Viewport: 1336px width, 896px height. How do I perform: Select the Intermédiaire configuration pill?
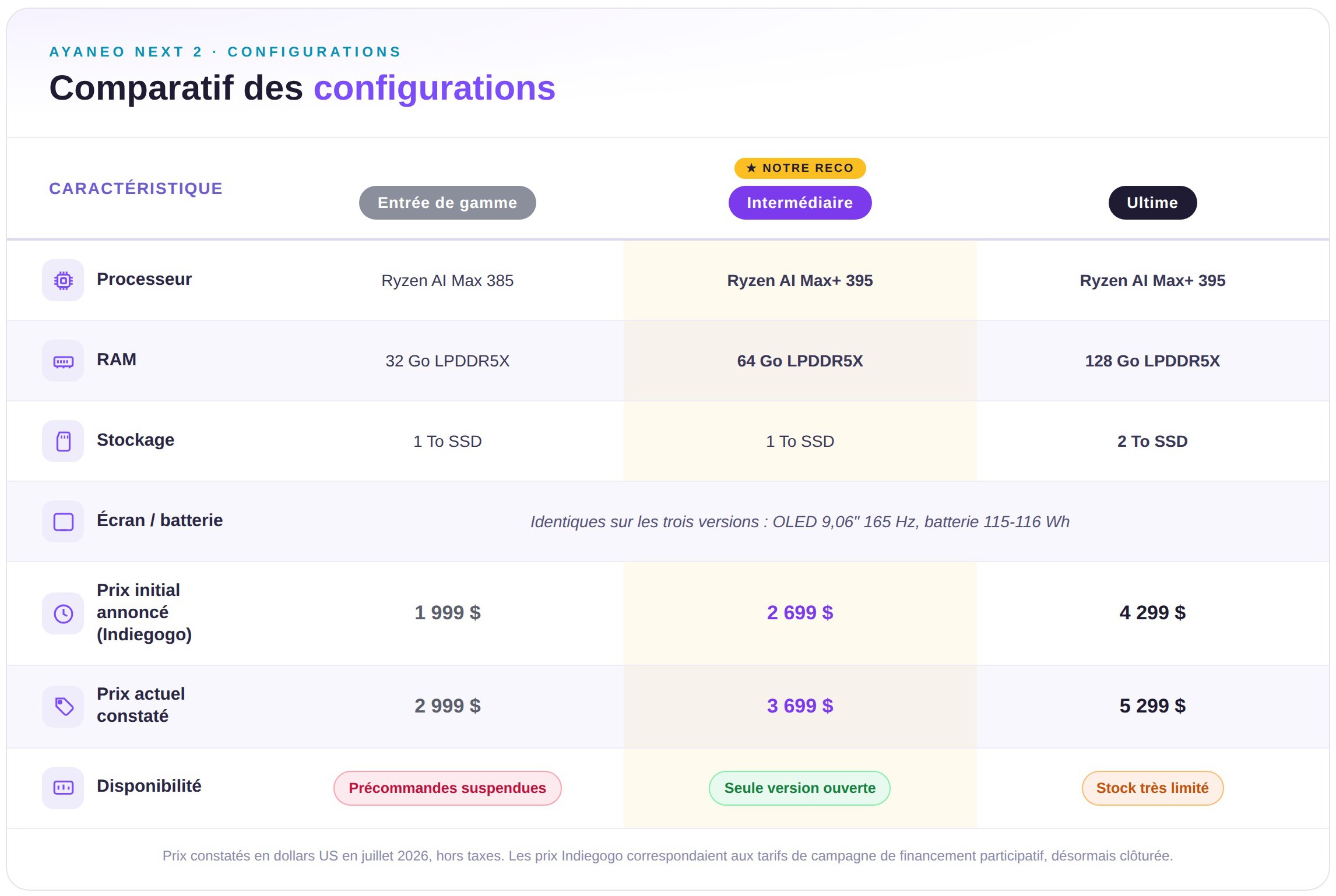click(800, 203)
